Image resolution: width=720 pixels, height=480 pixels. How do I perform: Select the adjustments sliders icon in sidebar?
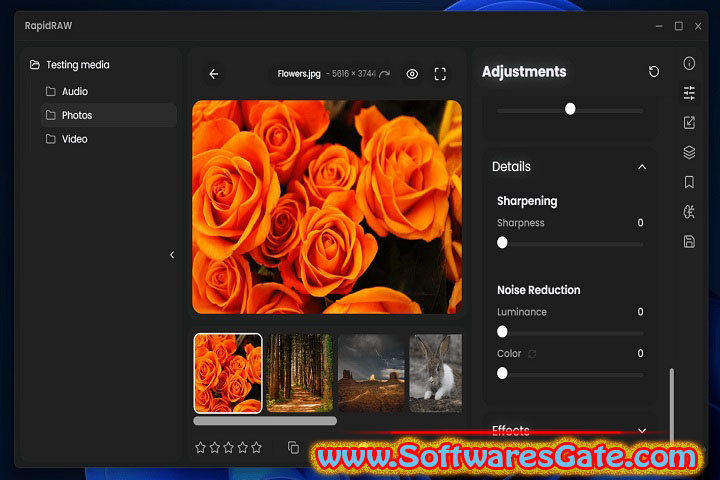point(689,93)
